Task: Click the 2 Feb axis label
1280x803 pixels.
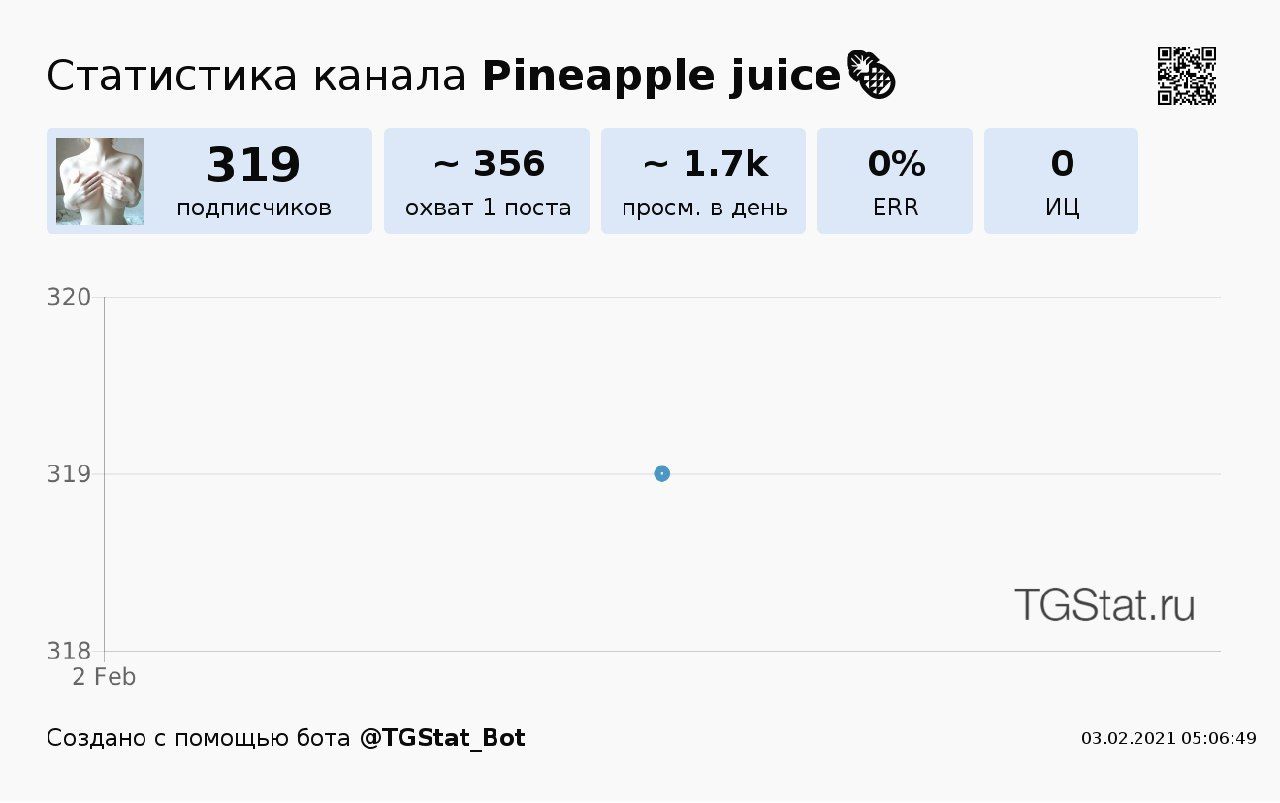Action: (x=104, y=677)
